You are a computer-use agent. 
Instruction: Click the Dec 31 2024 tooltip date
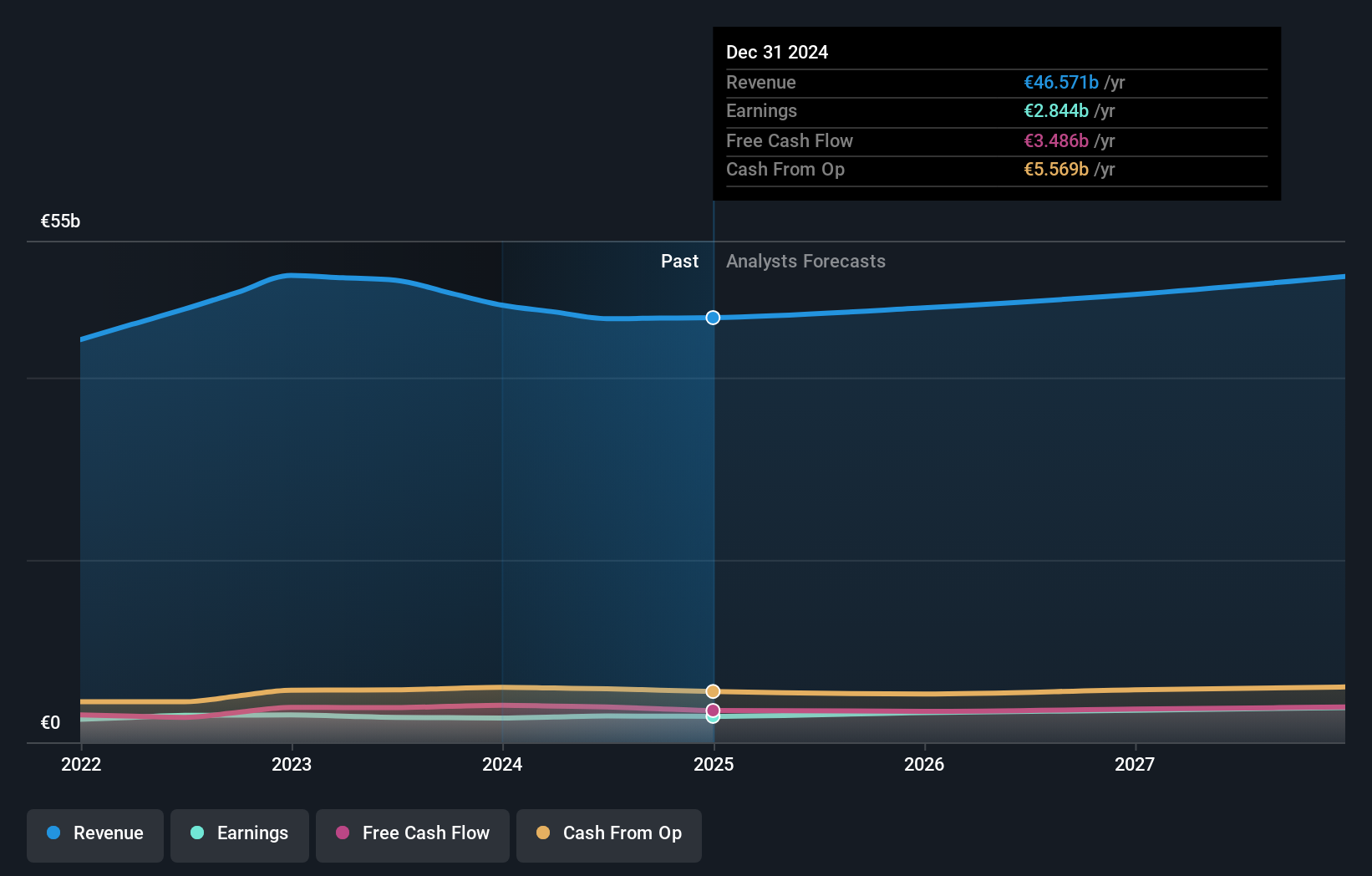pos(777,53)
